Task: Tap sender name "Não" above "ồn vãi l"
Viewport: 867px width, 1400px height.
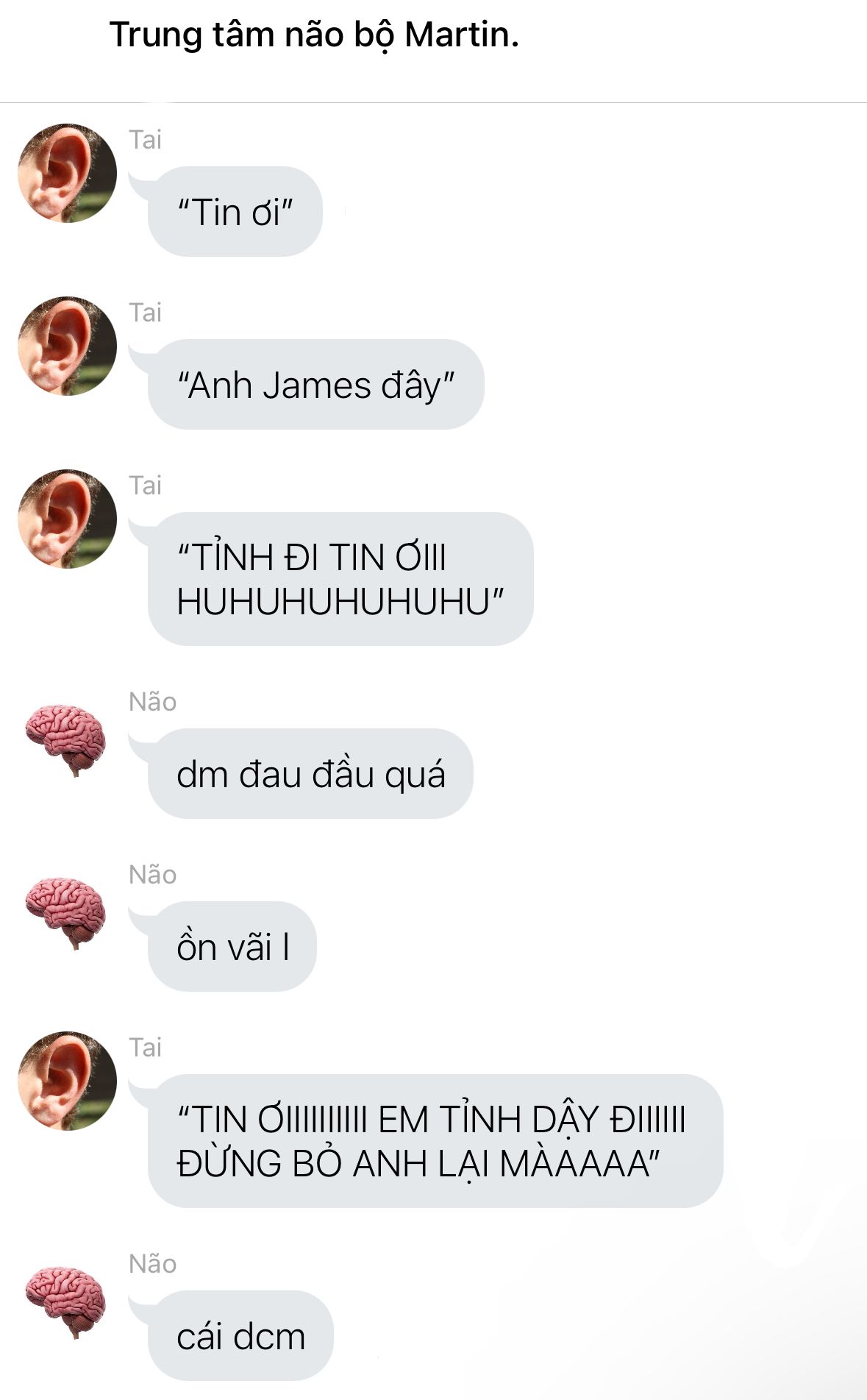Action: pos(152,875)
